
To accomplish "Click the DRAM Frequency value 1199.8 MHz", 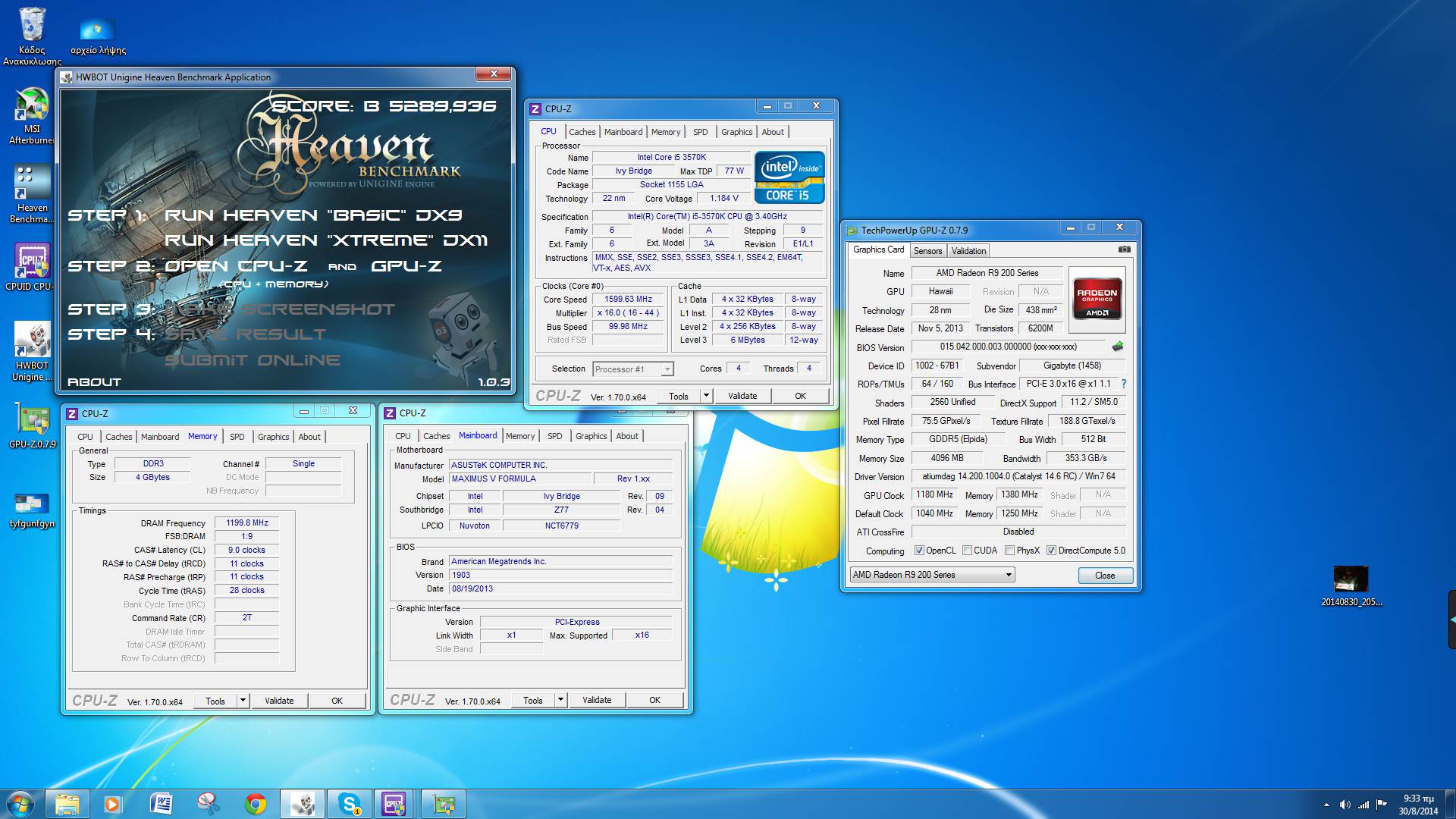I will (x=247, y=523).
